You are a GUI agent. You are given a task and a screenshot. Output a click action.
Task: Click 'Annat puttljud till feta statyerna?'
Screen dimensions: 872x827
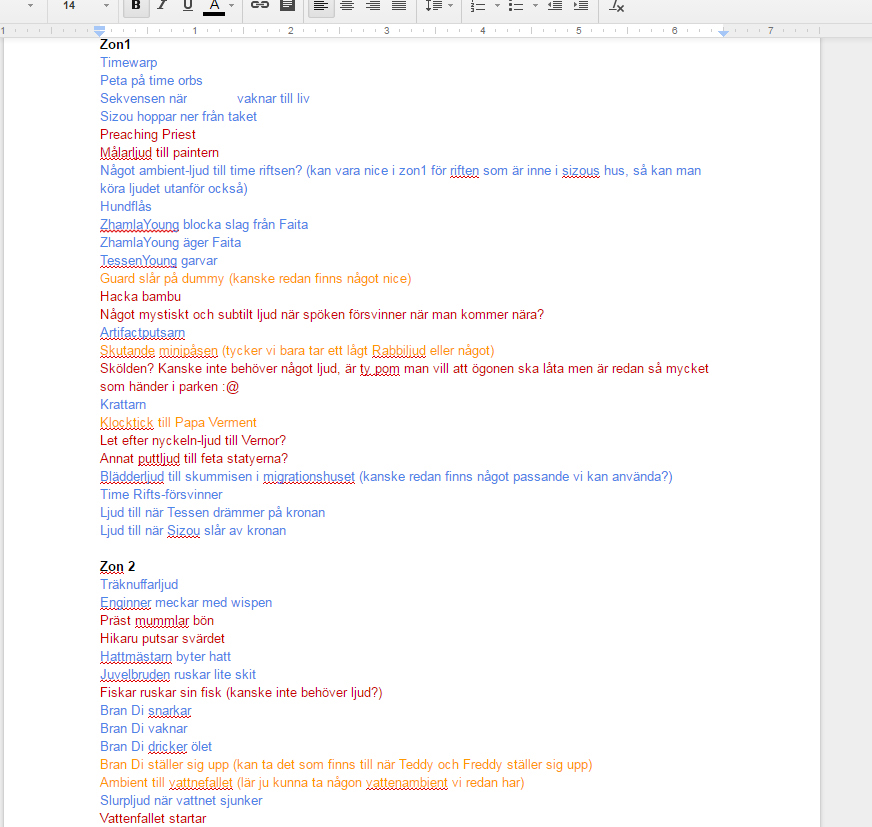(x=194, y=459)
